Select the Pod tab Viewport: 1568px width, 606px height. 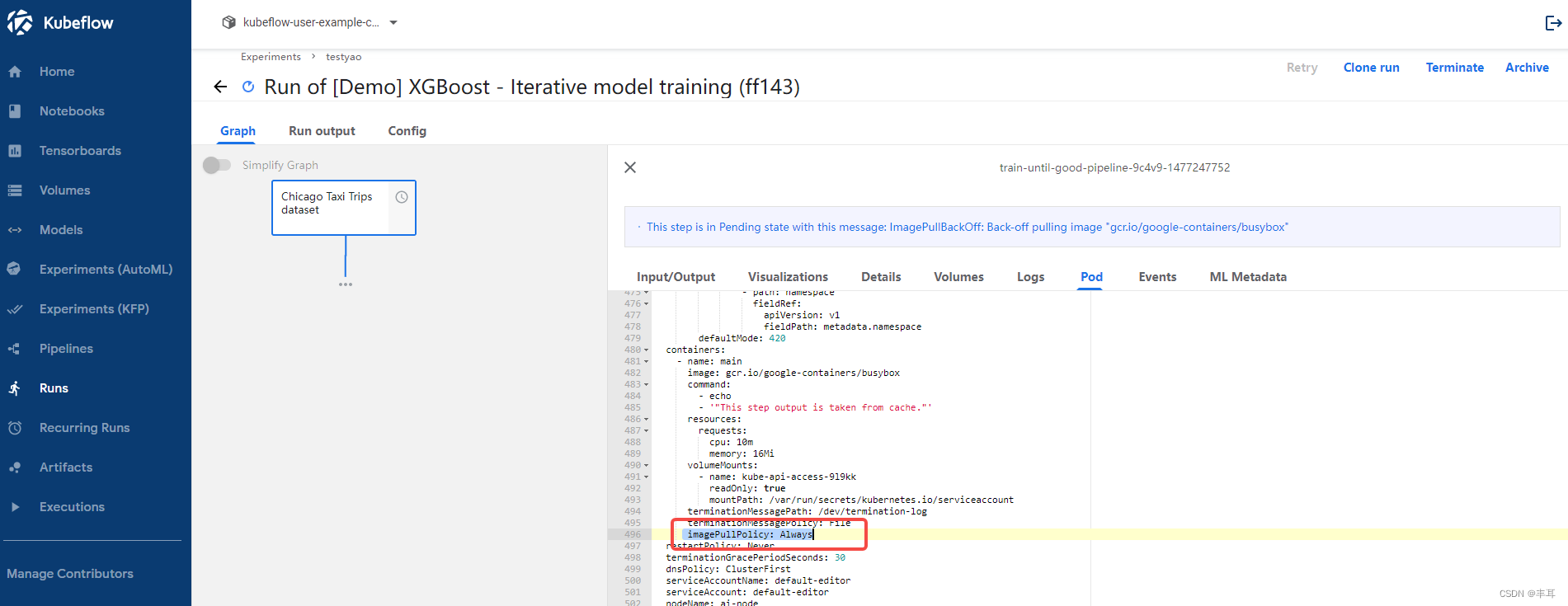pyautogui.click(x=1091, y=277)
